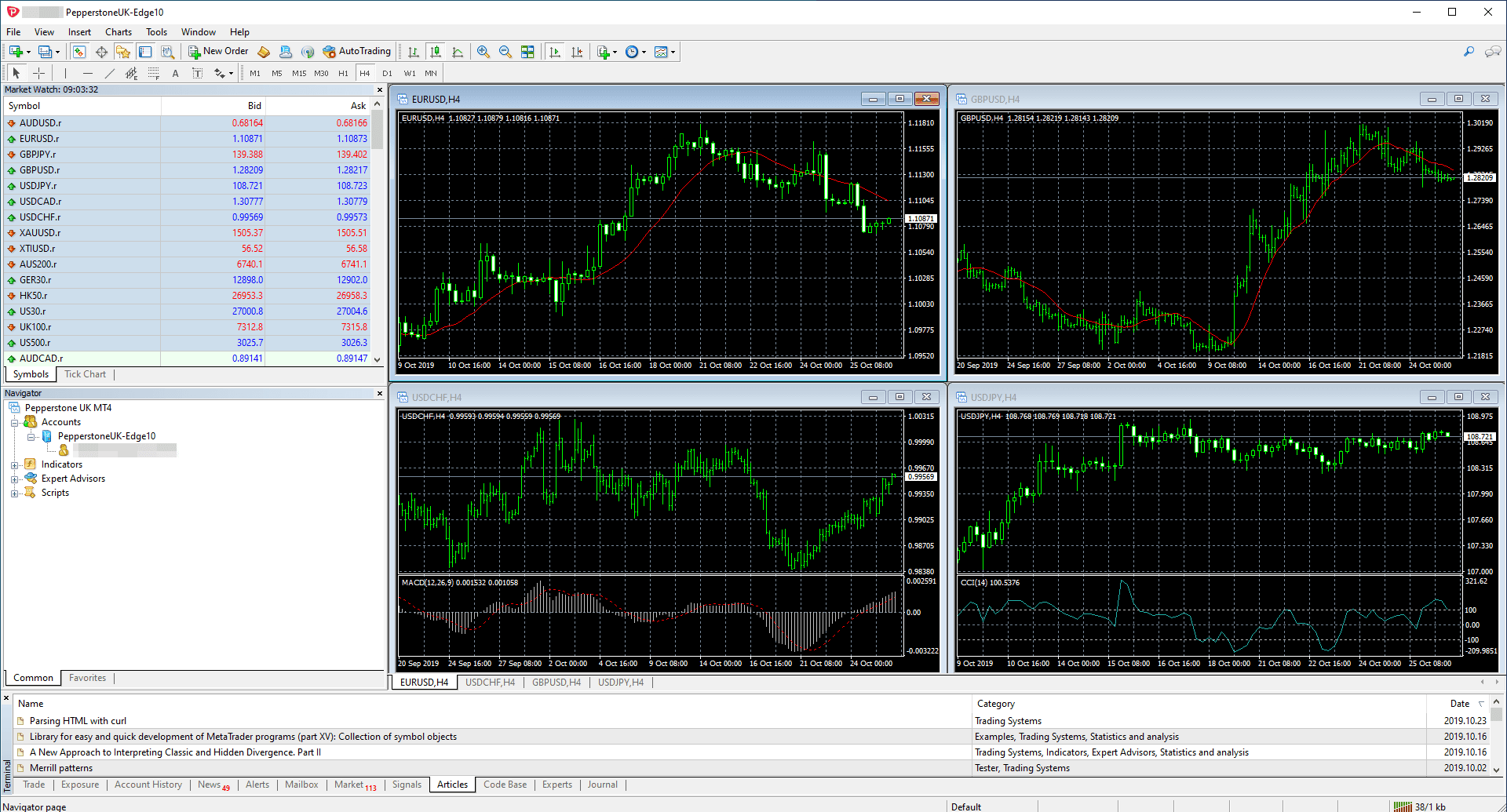This screenshot has width=1507, height=812.
Task: Toggle auto scroll on the chart
Action: coord(554,51)
